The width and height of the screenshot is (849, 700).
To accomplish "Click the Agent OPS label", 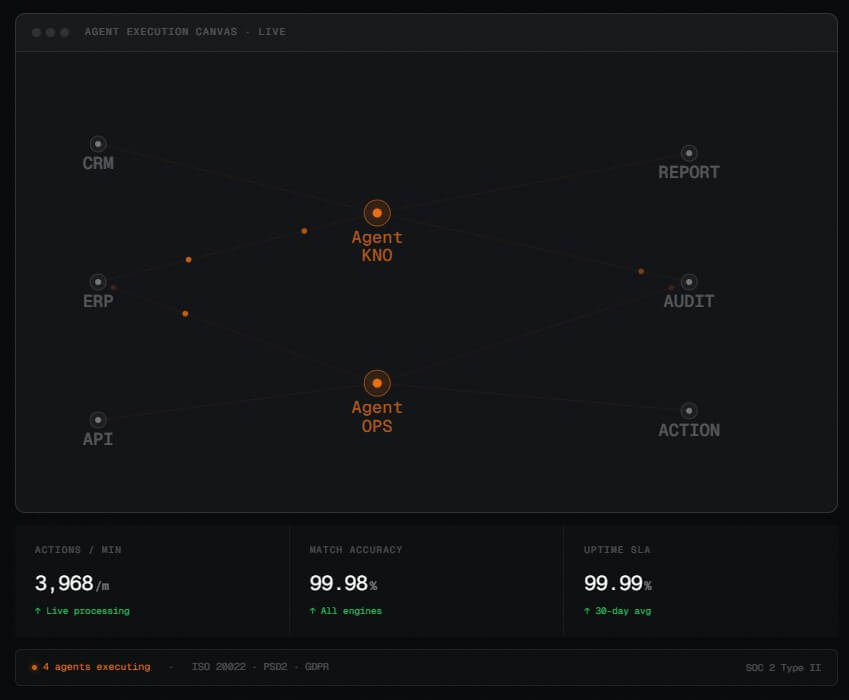I will click(x=377, y=417).
